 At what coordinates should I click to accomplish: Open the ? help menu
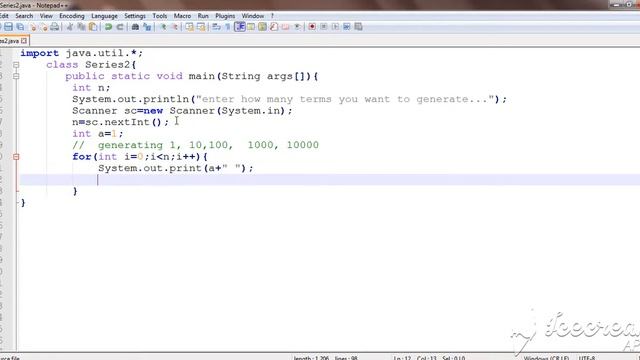(272, 16)
